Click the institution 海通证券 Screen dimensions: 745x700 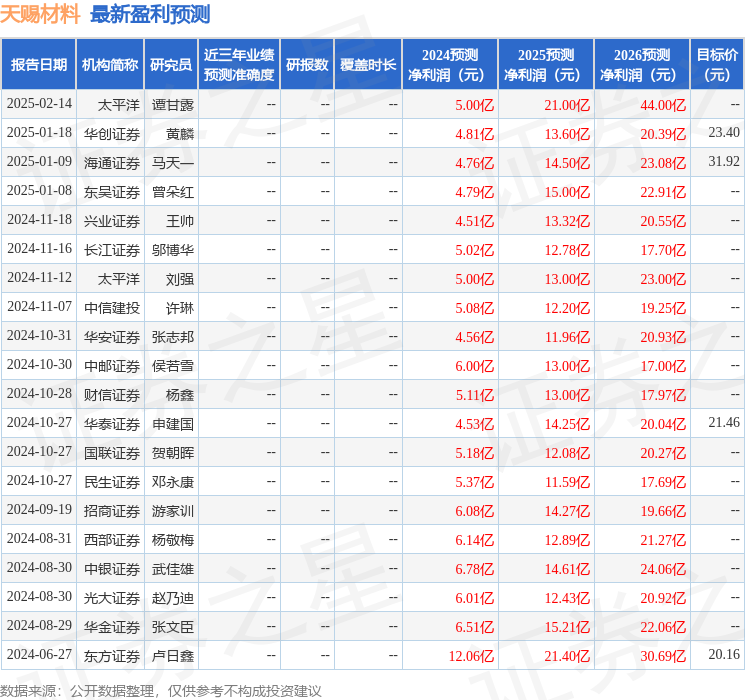click(112, 163)
